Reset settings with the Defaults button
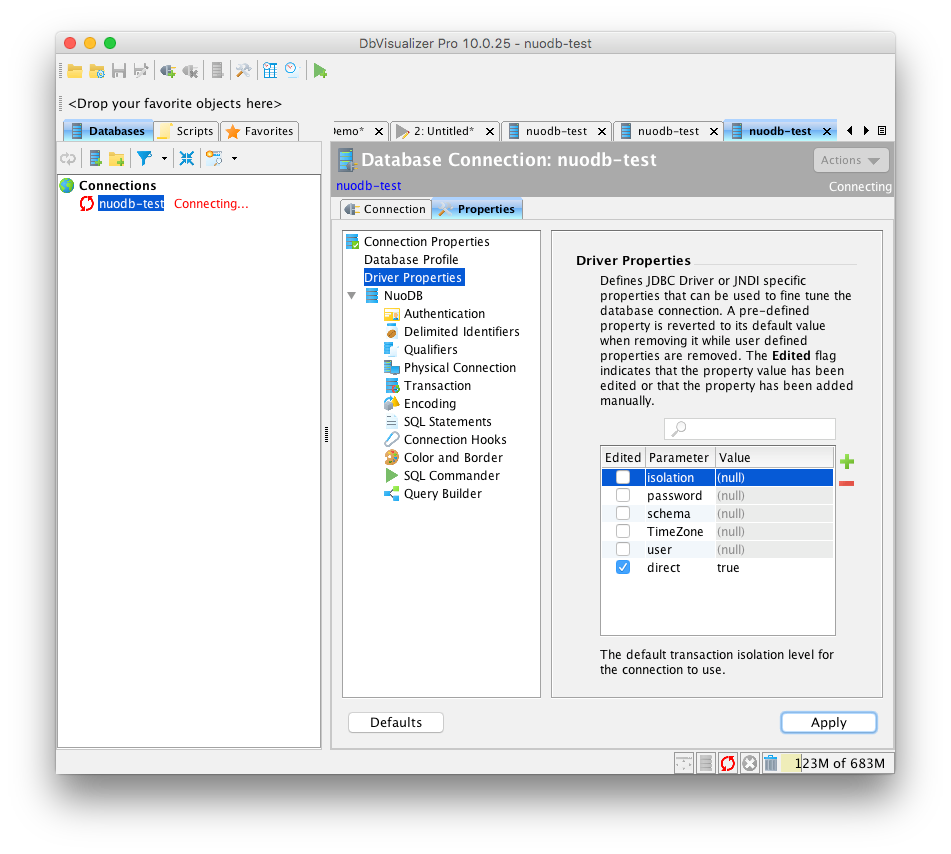 point(395,722)
